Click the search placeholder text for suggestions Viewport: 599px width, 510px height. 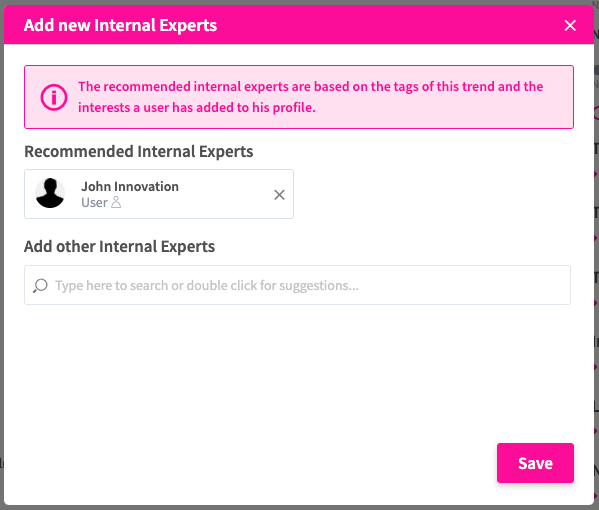(x=207, y=285)
